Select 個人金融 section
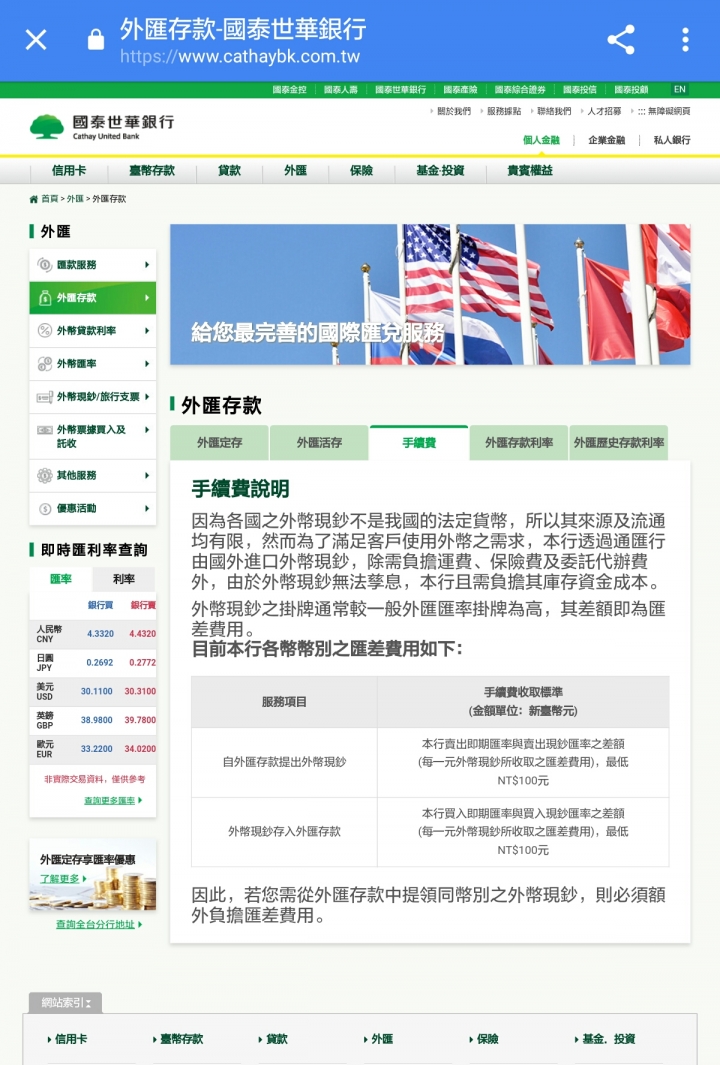720x1065 pixels. tap(541, 140)
